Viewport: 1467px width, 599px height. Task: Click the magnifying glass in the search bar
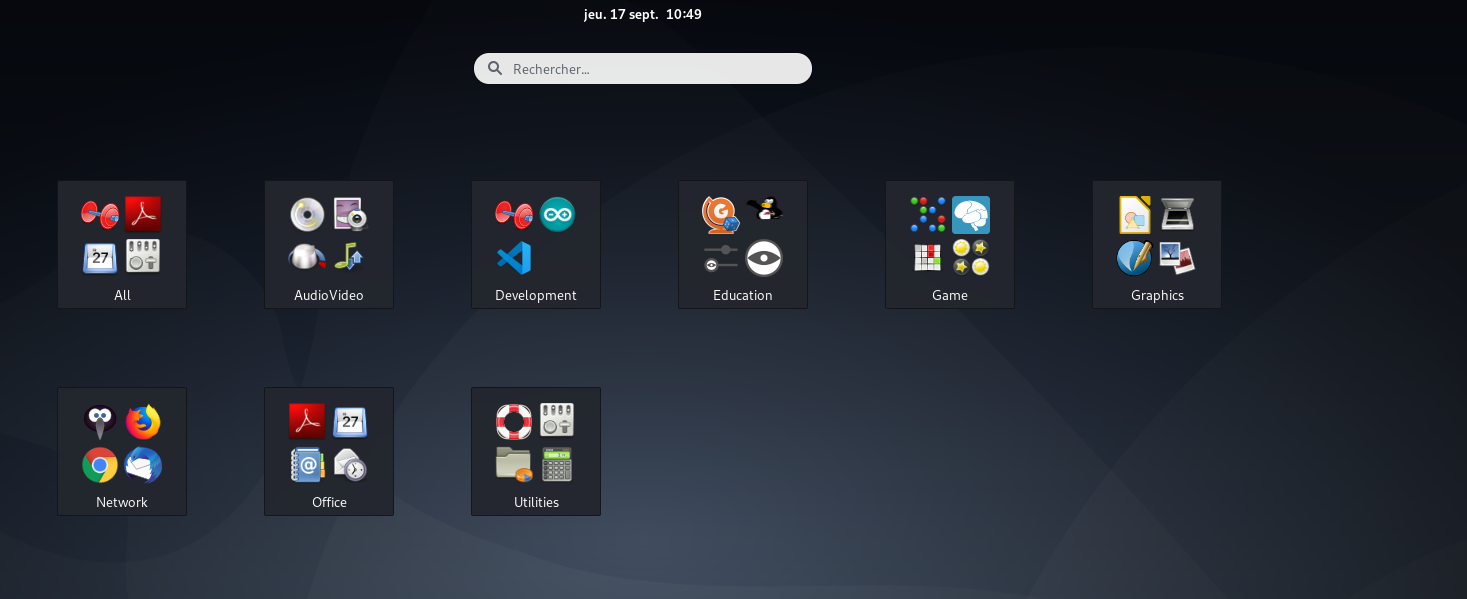coord(495,68)
